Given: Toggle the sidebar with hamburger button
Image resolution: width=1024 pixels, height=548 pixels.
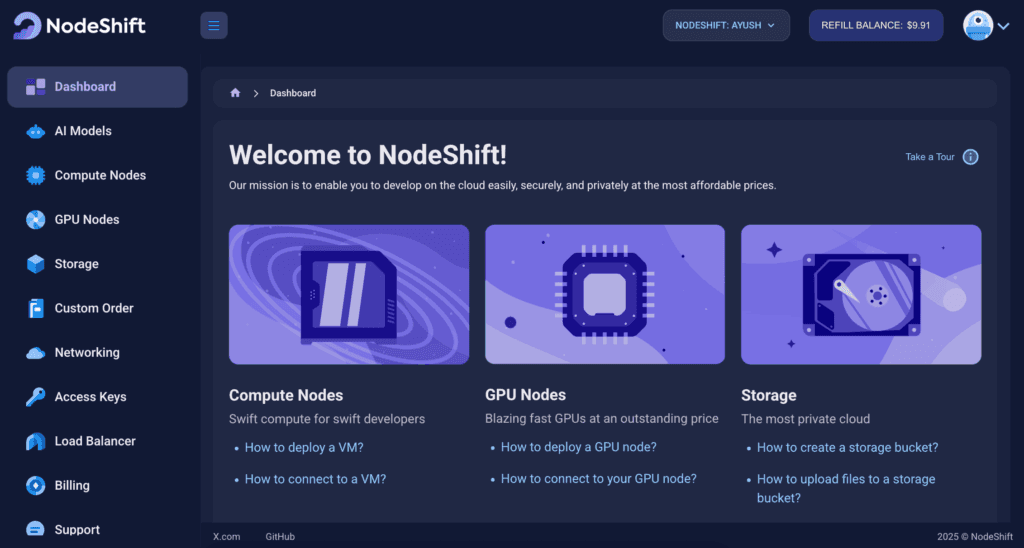Looking at the screenshot, I should [x=214, y=25].
